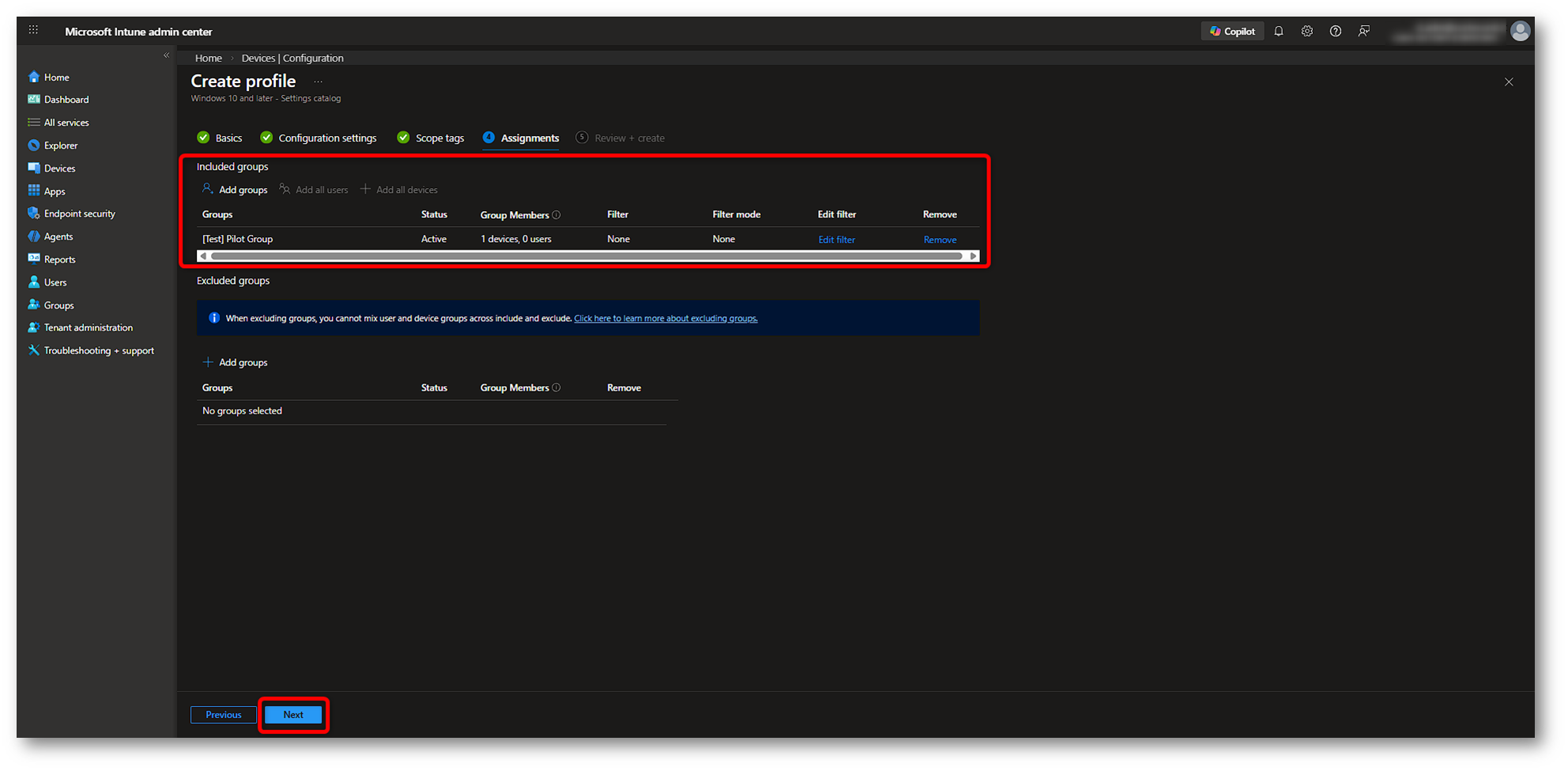Click the Reports icon in sidebar

coord(34,259)
